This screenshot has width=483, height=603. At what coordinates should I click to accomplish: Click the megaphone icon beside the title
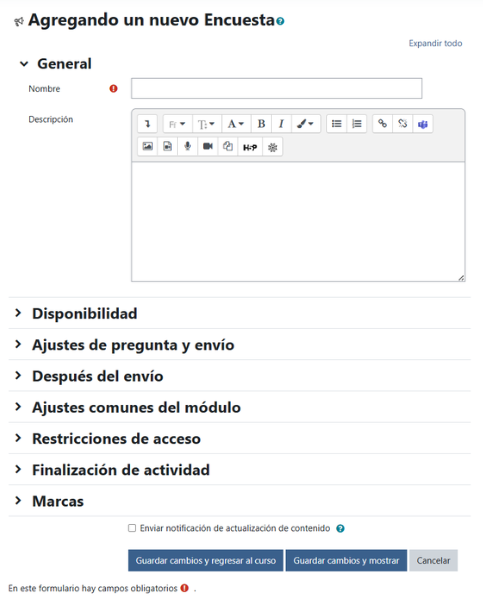click(x=19, y=22)
